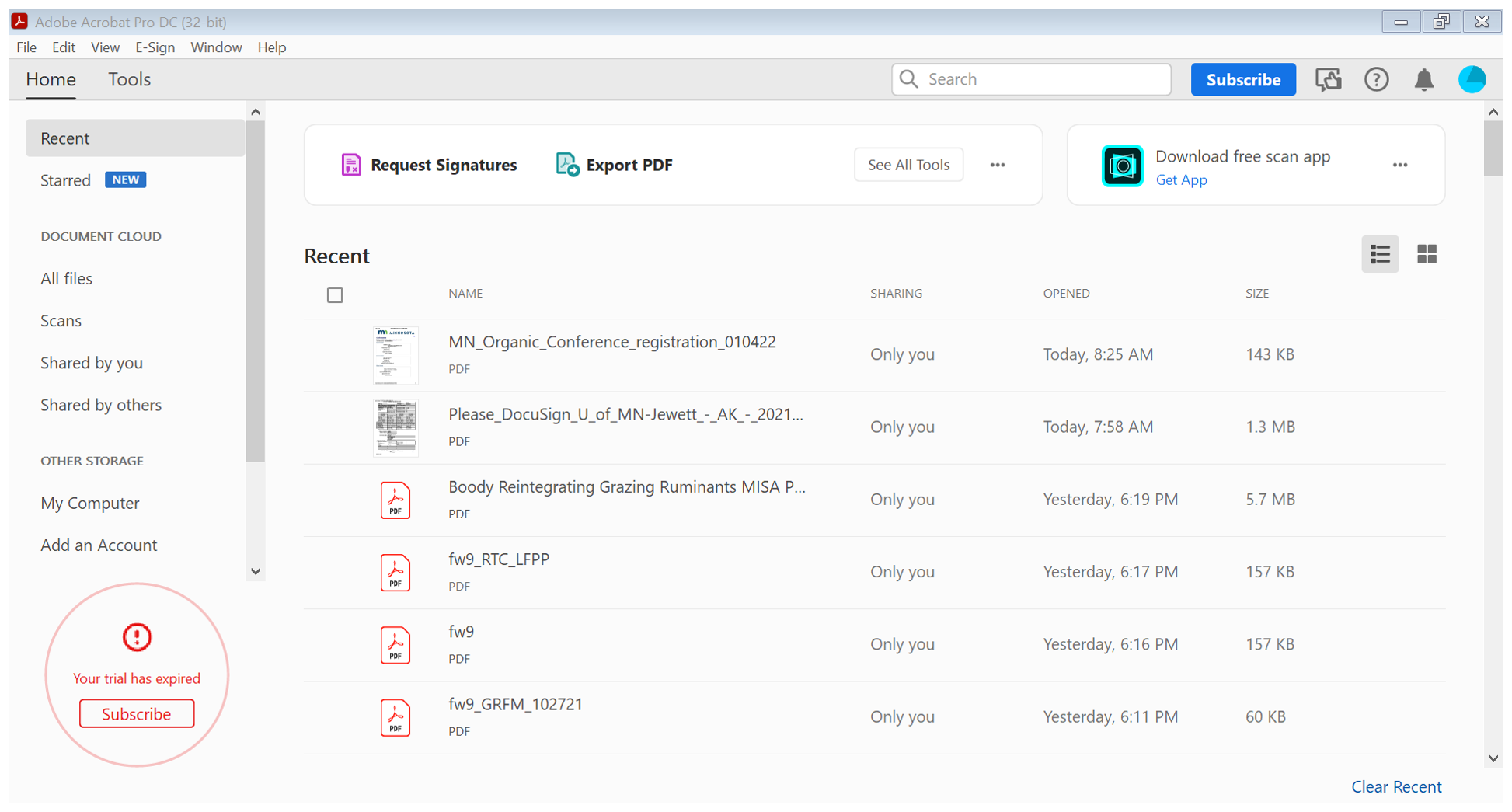1512x812 pixels.
Task: Open the notifications bell
Action: point(1423,80)
